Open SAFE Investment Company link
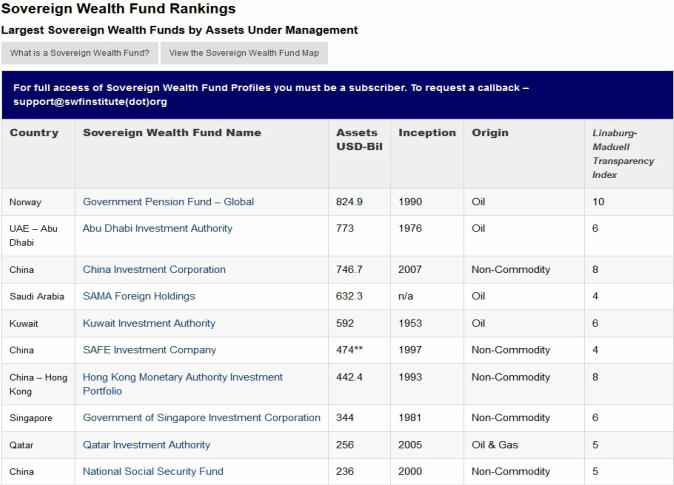The height and width of the screenshot is (485, 674). [x=149, y=351]
